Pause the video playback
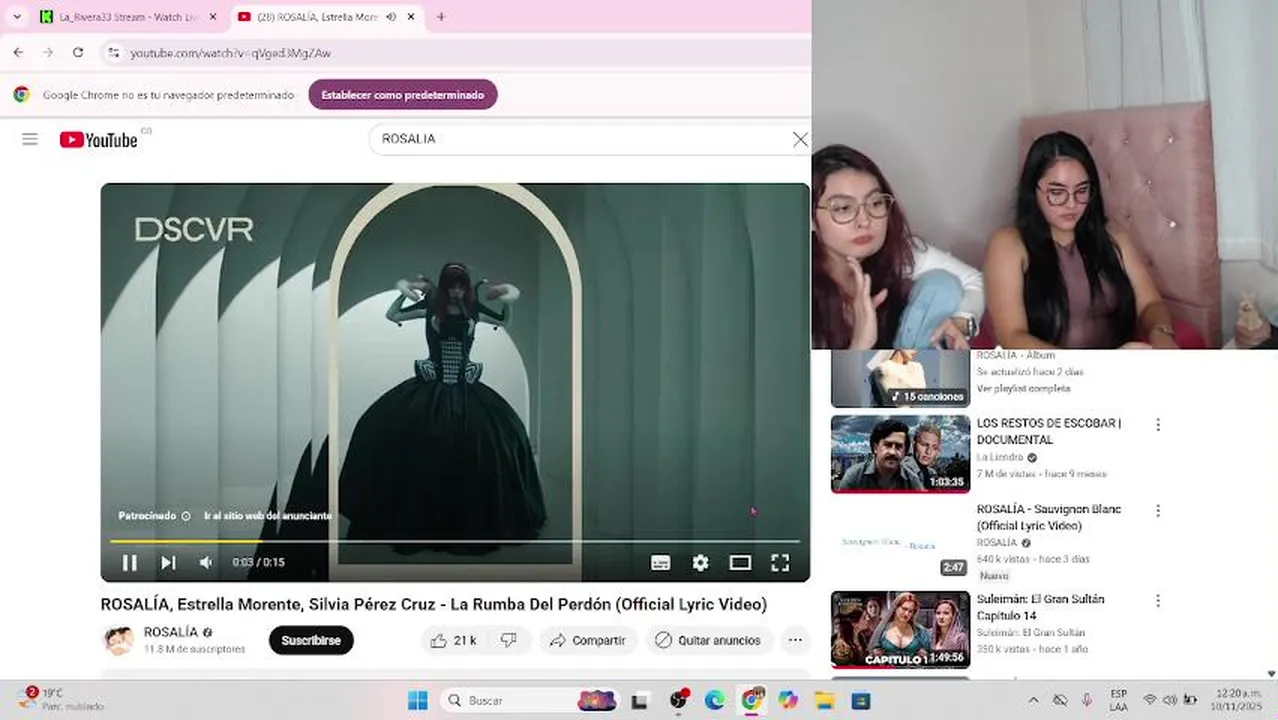 130,563
